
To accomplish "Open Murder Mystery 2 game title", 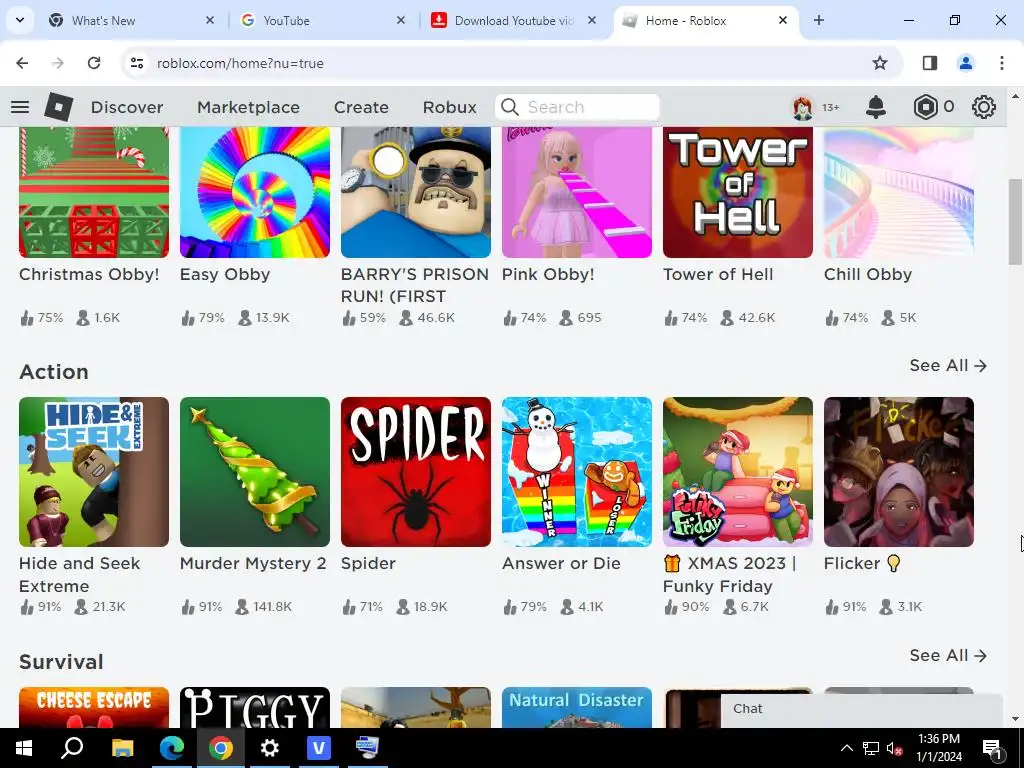I will point(253,564).
